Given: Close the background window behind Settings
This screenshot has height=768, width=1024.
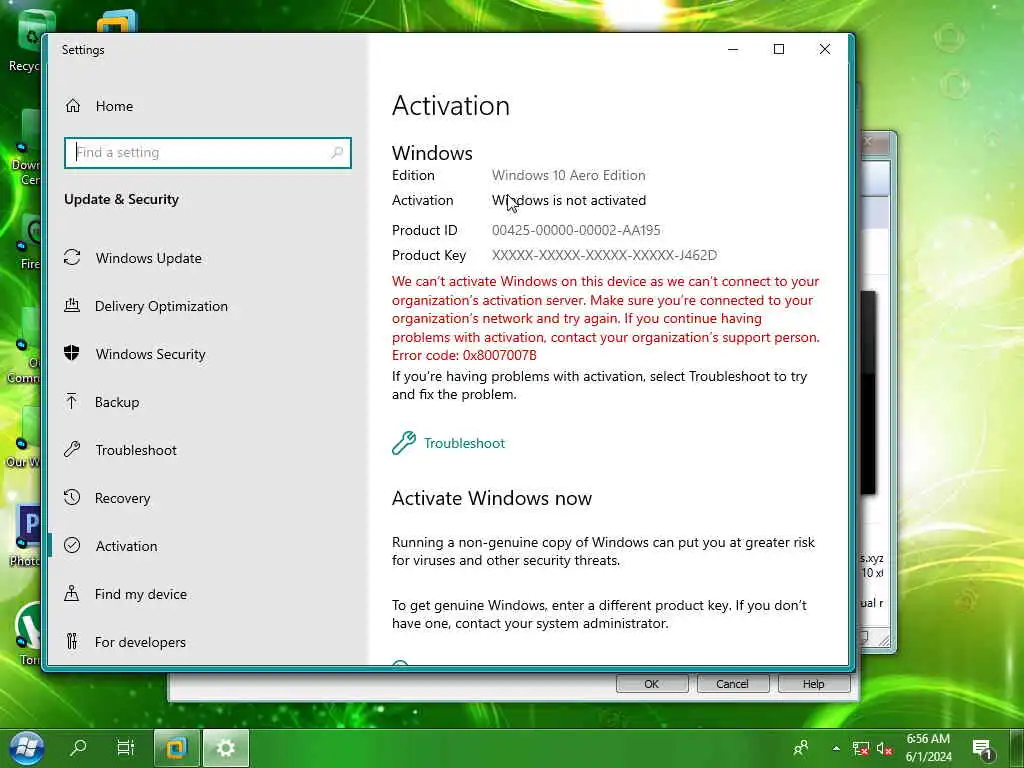Looking at the screenshot, I should 869,141.
